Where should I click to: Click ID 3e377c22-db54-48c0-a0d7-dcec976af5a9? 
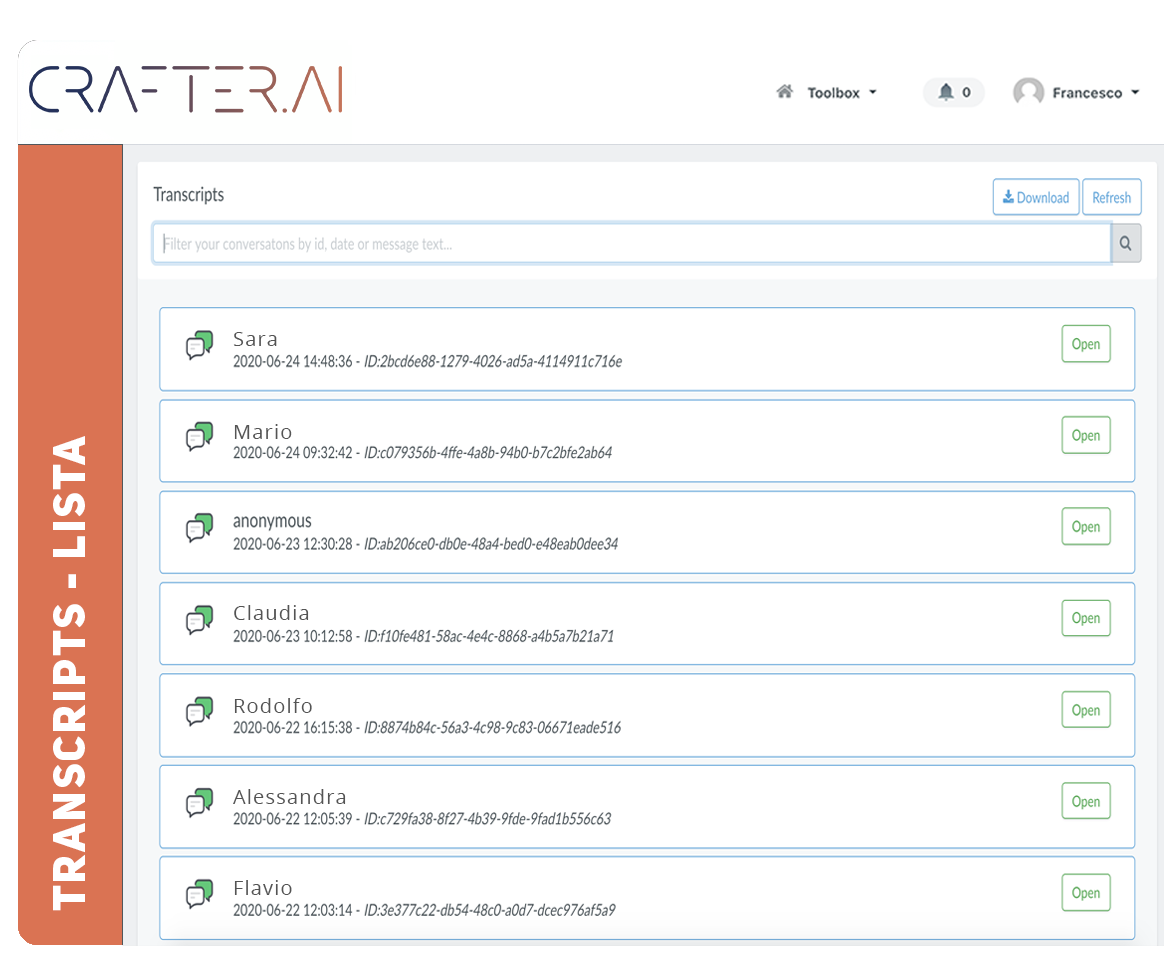point(489,910)
